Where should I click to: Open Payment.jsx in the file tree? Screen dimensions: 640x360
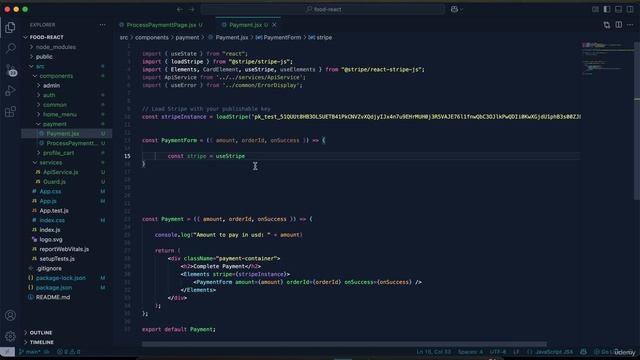[62, 133]
